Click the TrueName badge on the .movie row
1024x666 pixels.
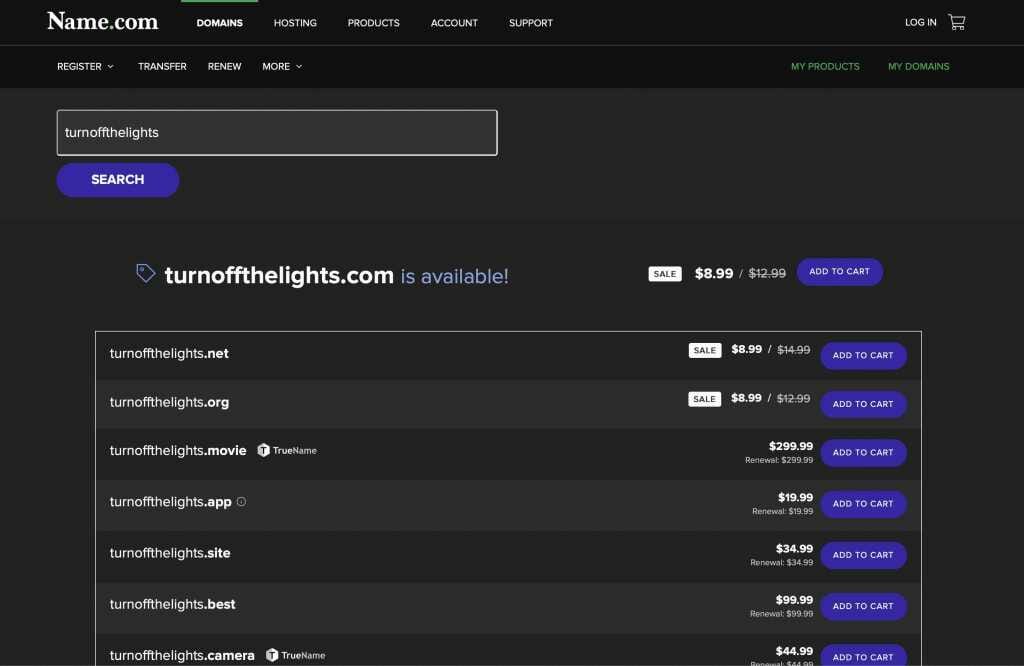click(287, 451)
